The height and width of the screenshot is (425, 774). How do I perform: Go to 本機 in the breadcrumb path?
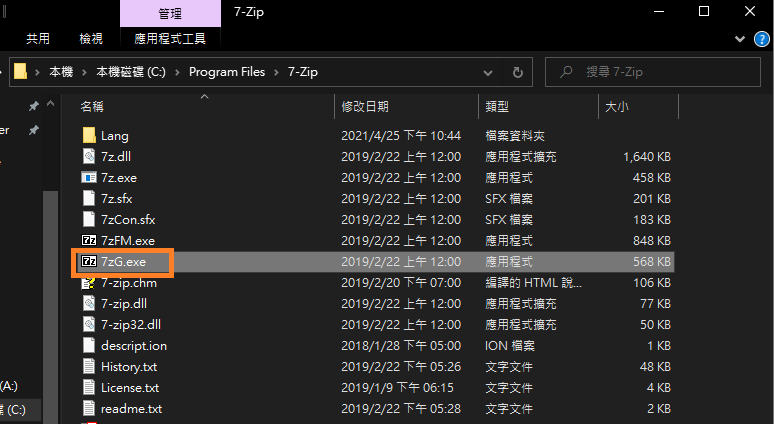[x=61, y=72]
